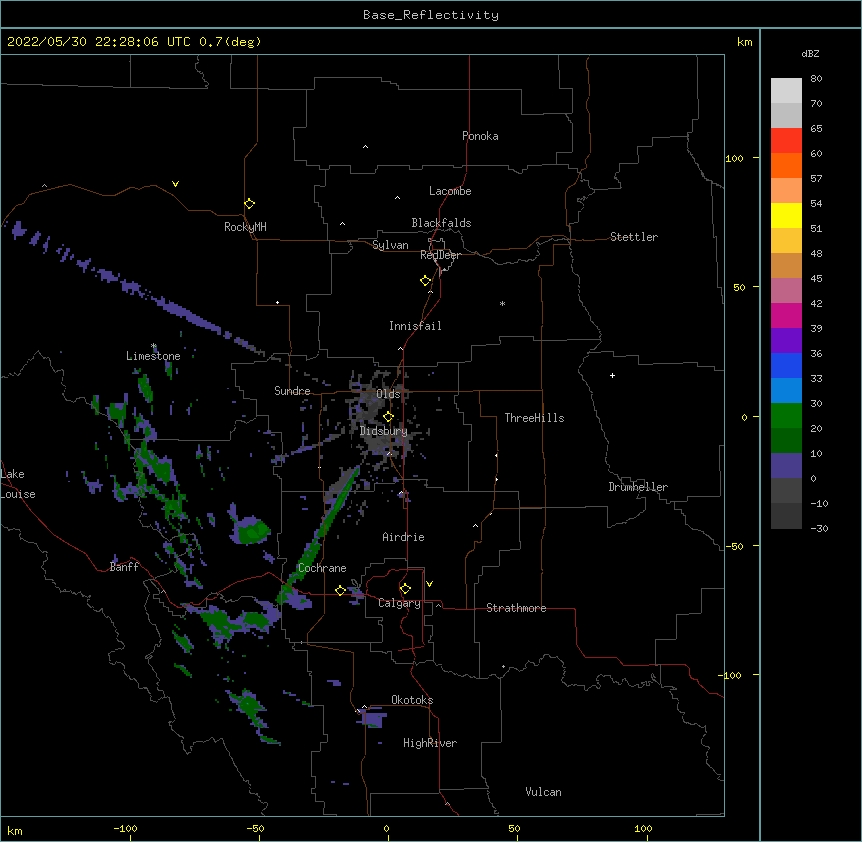Select the green 30 dBZ legend color
The width and height of the screenshot is (862, 842).
tap(786, 416)
